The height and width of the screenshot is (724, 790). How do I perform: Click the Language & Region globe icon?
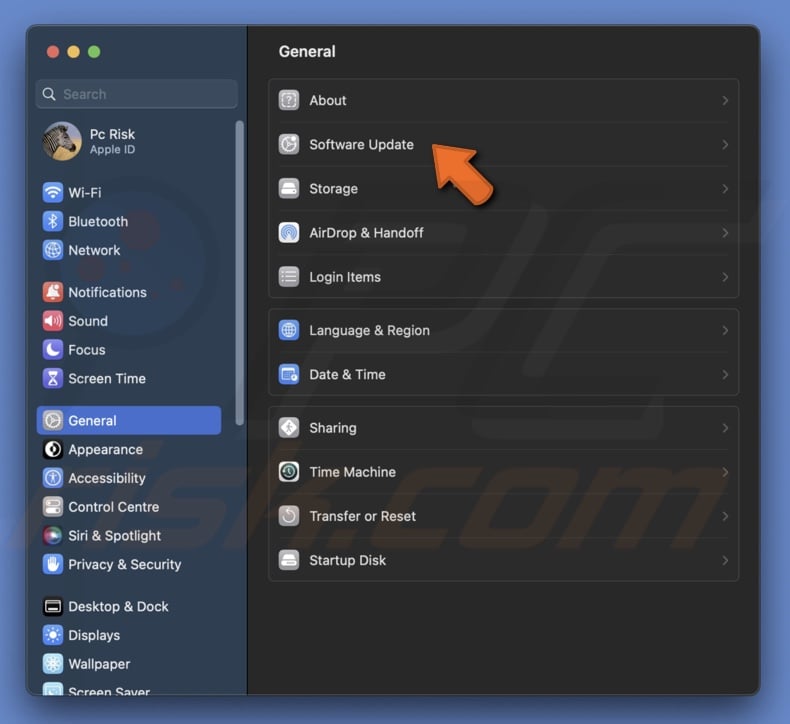289,331
